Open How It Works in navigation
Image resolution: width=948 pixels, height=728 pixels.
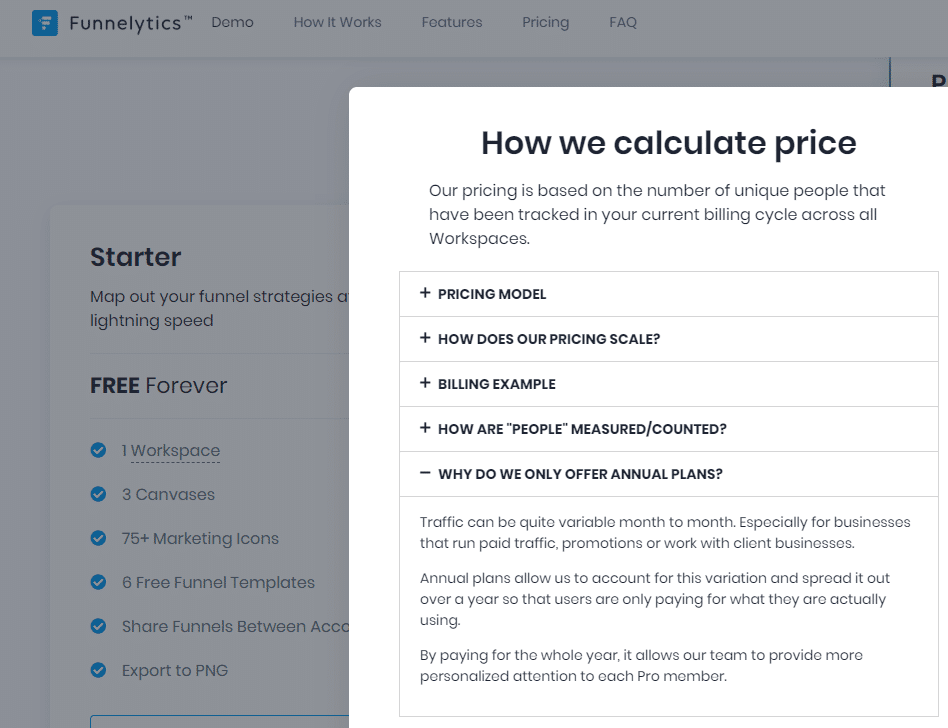(x=337, y=22)
